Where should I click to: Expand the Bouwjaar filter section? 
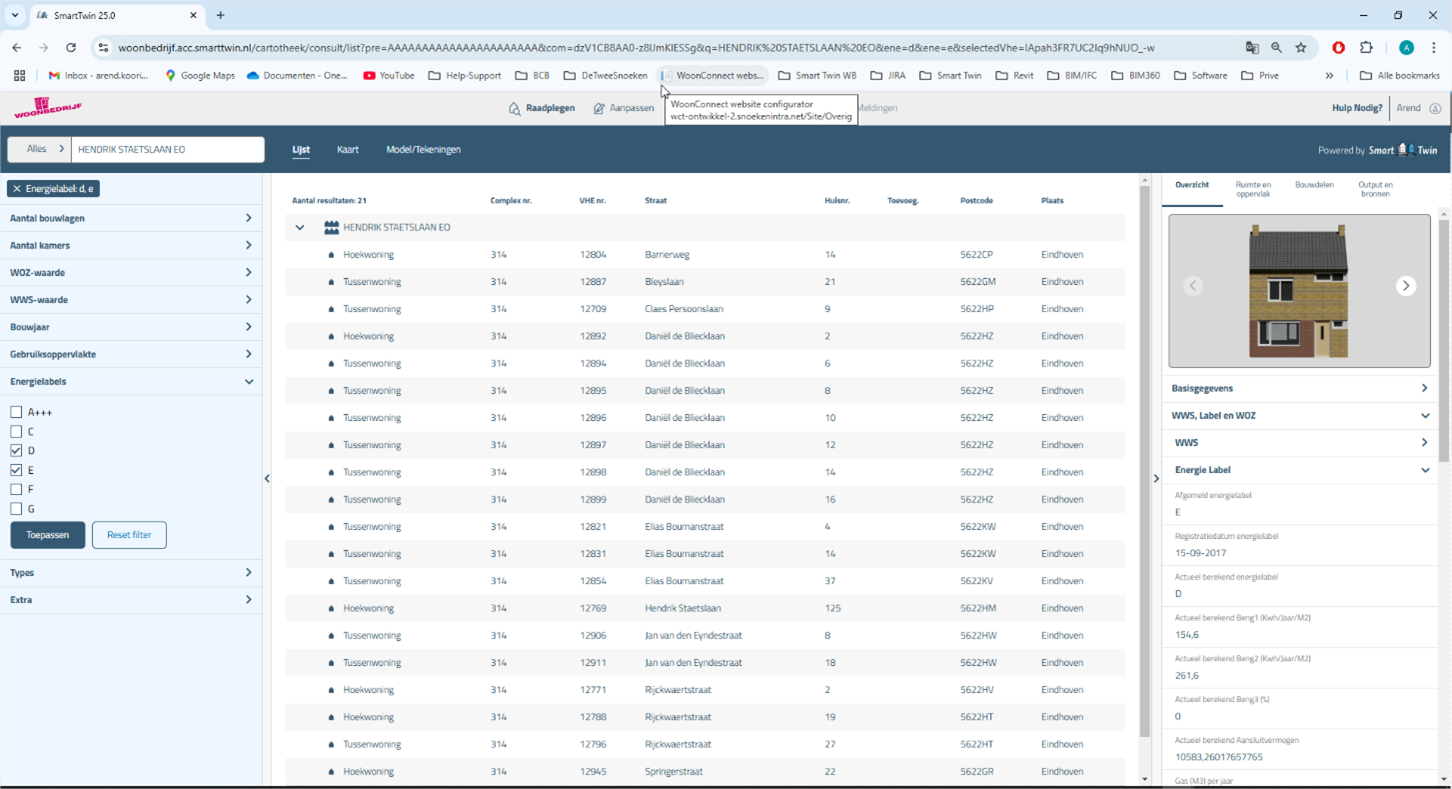tap(130, 327)
